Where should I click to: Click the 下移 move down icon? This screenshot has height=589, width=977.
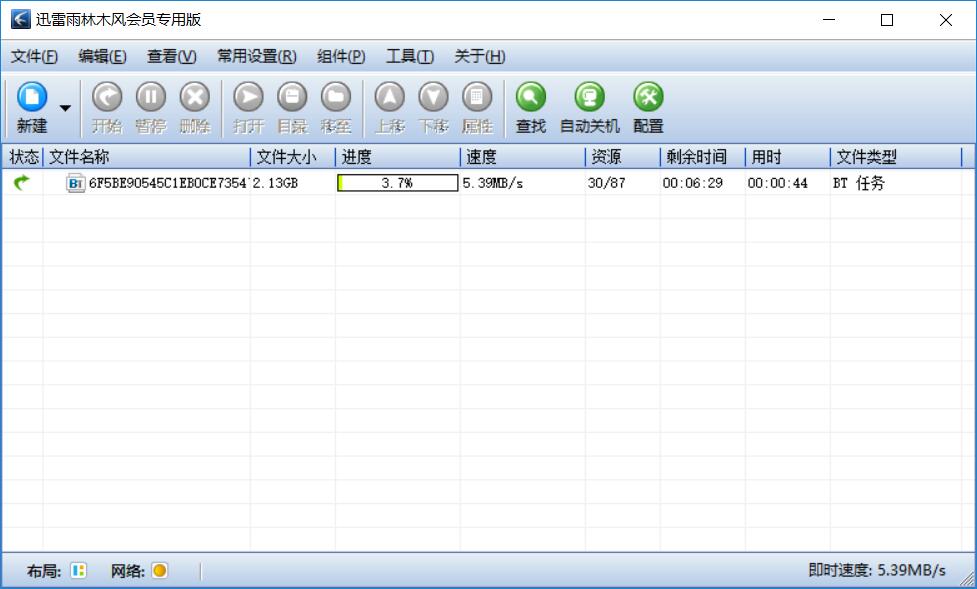tap(434, 97)
